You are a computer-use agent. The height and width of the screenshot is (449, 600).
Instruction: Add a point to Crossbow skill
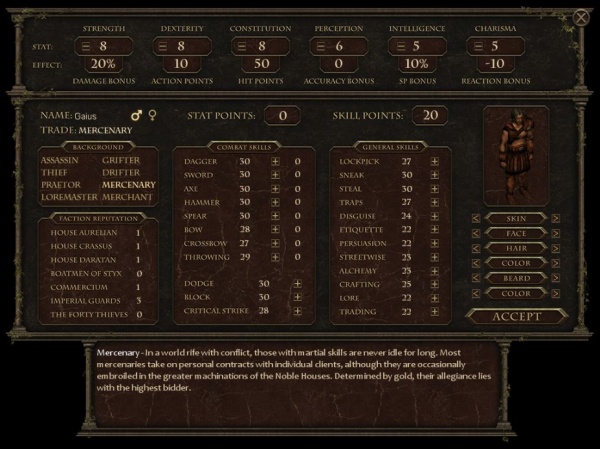pyautogui.click(x=275, y=242)
